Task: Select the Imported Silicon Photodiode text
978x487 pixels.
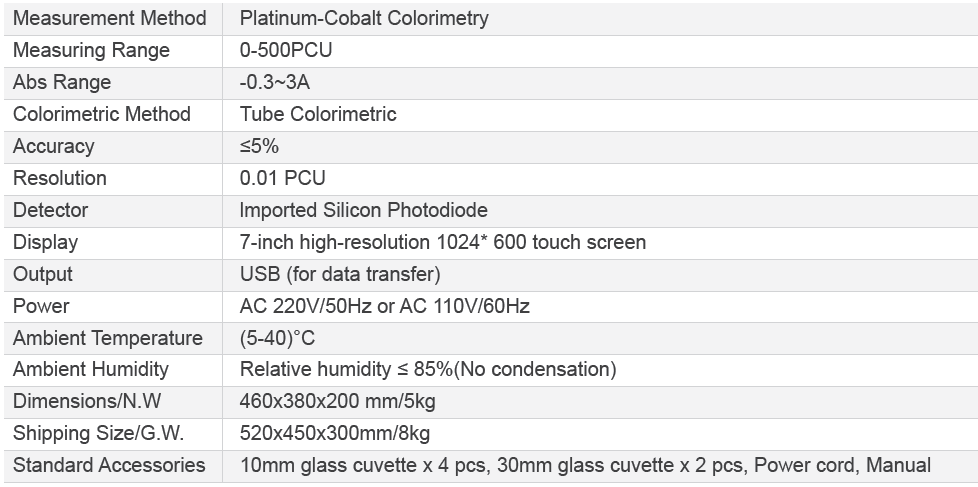Action: [x=364, y=210]
